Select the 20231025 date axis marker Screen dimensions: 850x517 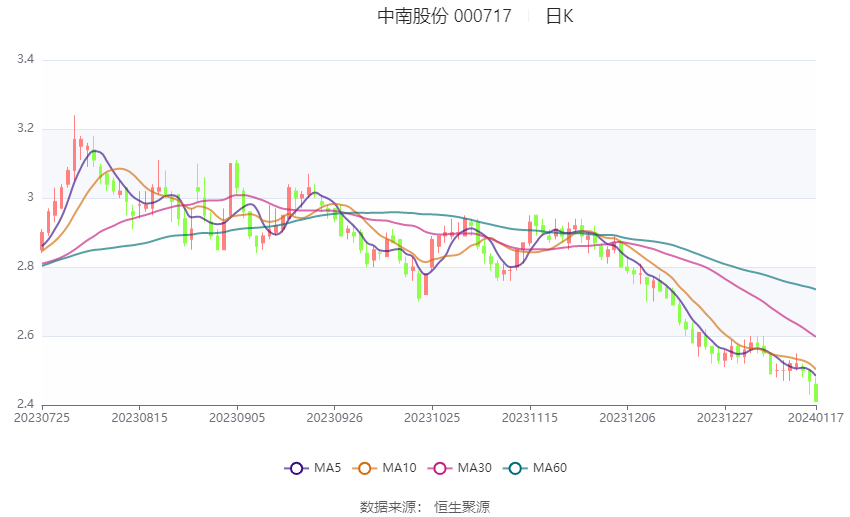click(432, 418)
